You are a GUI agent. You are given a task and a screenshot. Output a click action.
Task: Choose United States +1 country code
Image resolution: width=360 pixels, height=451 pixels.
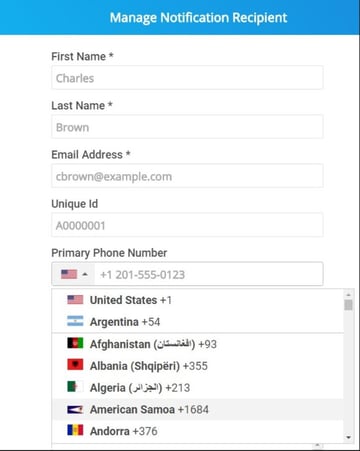tap(198, 300)
